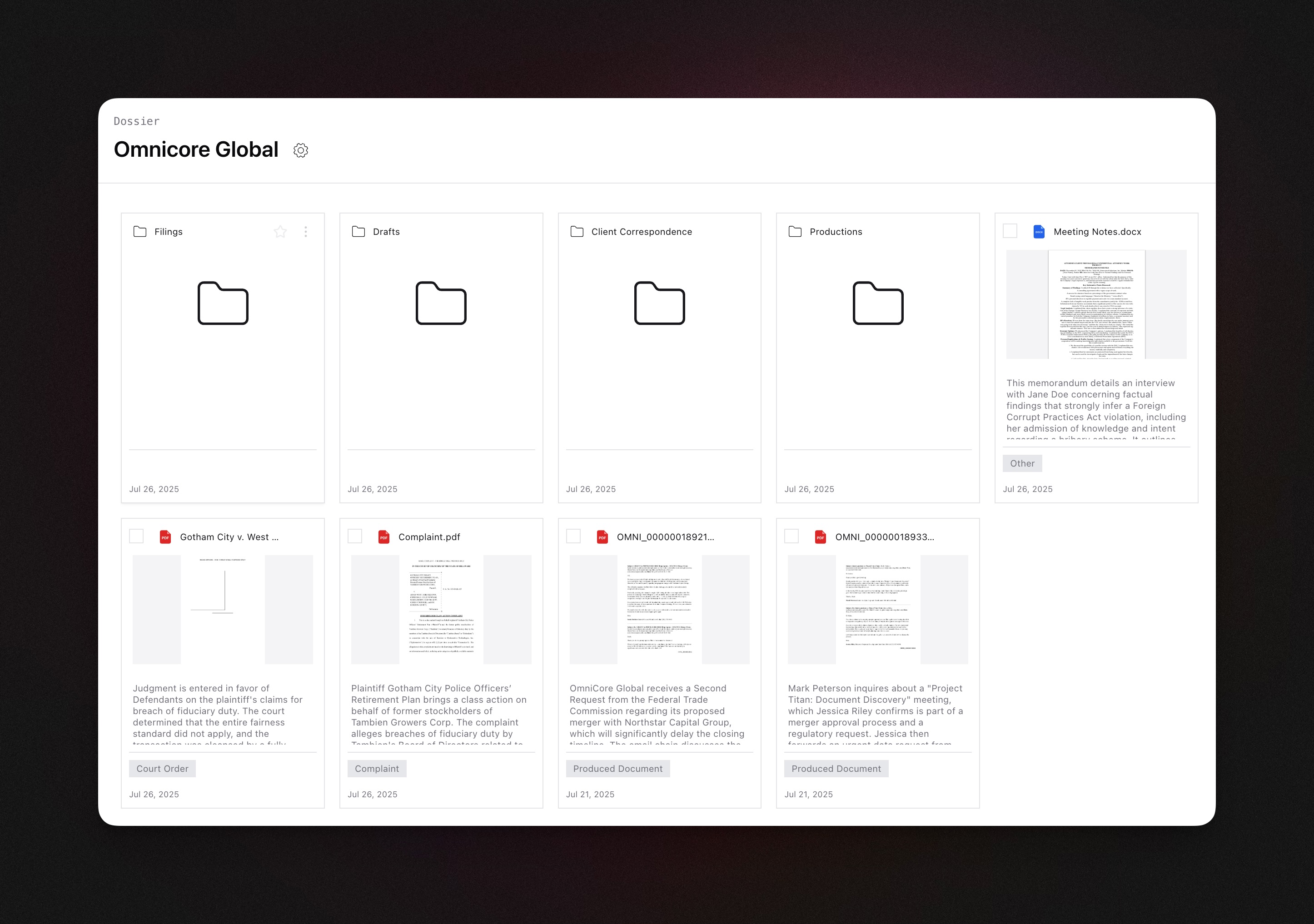1314x924 pixels.
Task: Click the Produced Document tag on OMNI_00000018933
Action: click(836, 768)
